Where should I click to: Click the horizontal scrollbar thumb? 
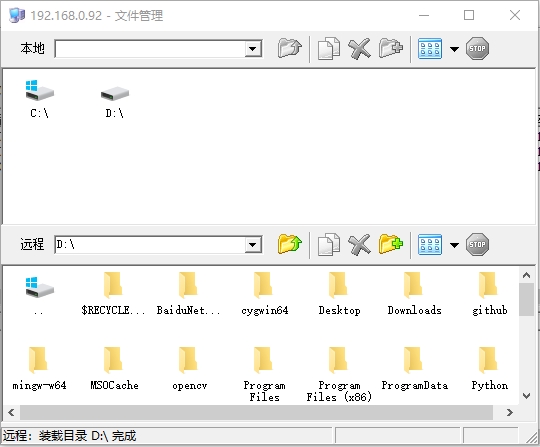257,412
